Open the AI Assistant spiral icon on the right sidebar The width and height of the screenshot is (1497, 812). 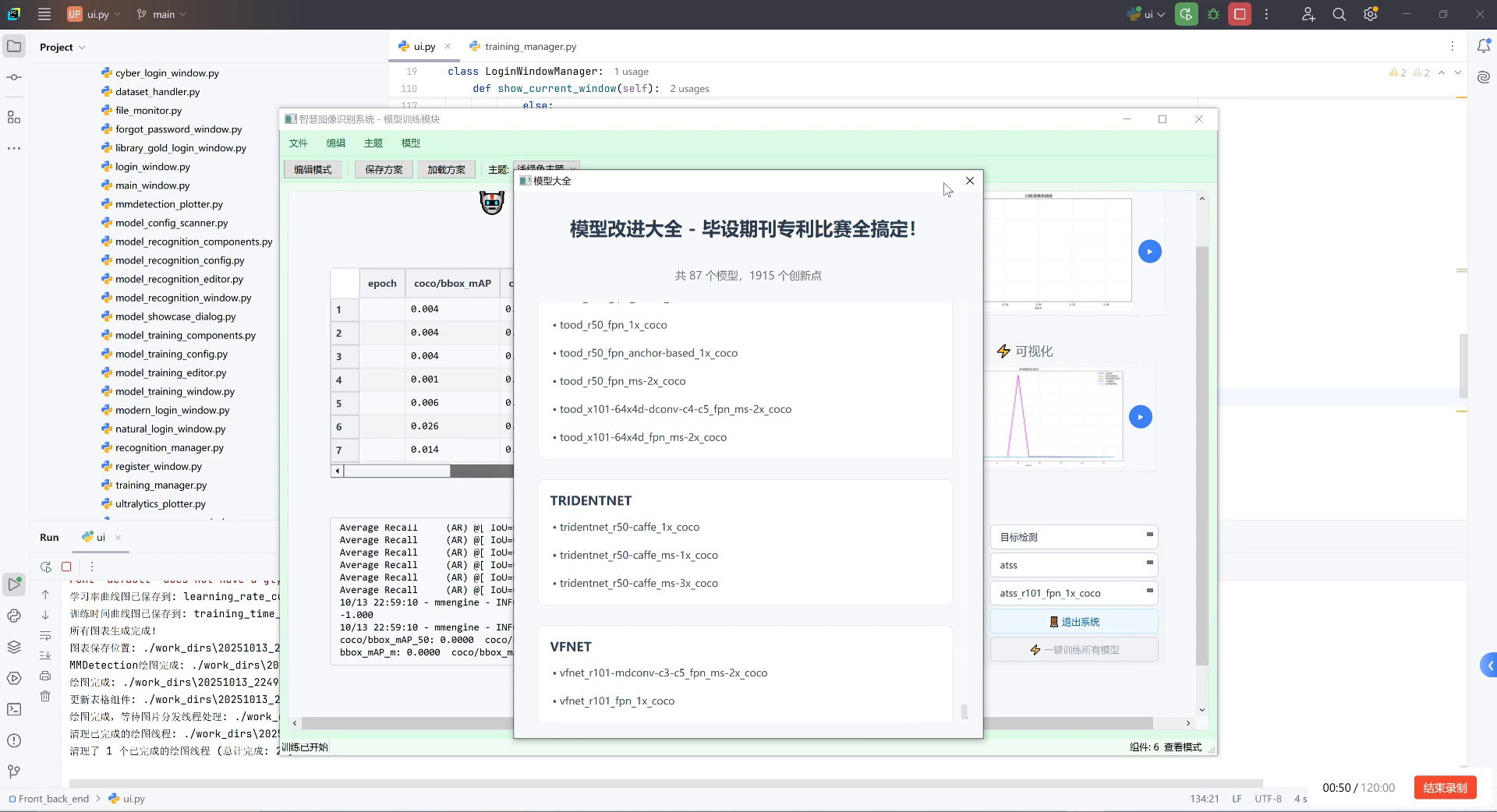coord(1484,77)
